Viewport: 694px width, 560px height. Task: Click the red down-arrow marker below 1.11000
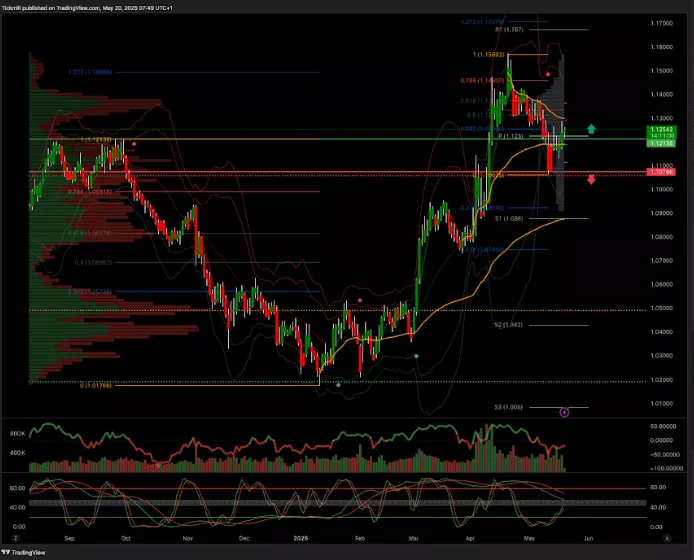(592, 179)
